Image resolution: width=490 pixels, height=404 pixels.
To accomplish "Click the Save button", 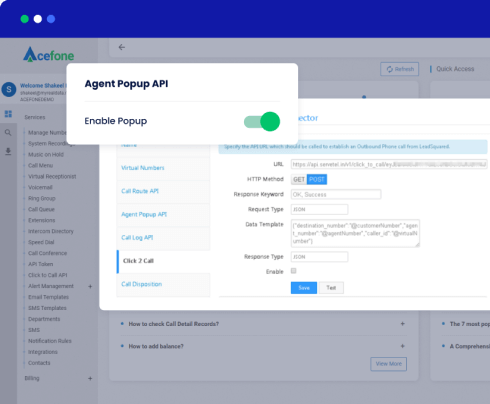I will point(304,288).
